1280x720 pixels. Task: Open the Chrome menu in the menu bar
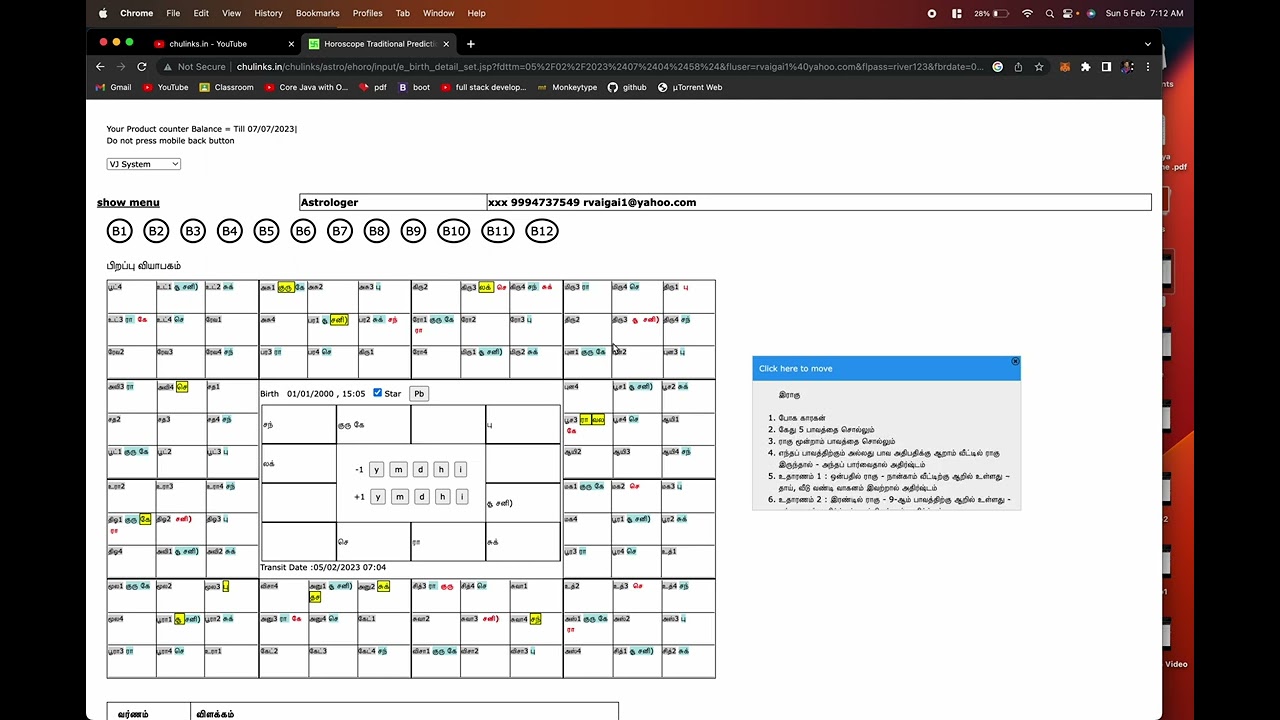(x=136, y=13)
